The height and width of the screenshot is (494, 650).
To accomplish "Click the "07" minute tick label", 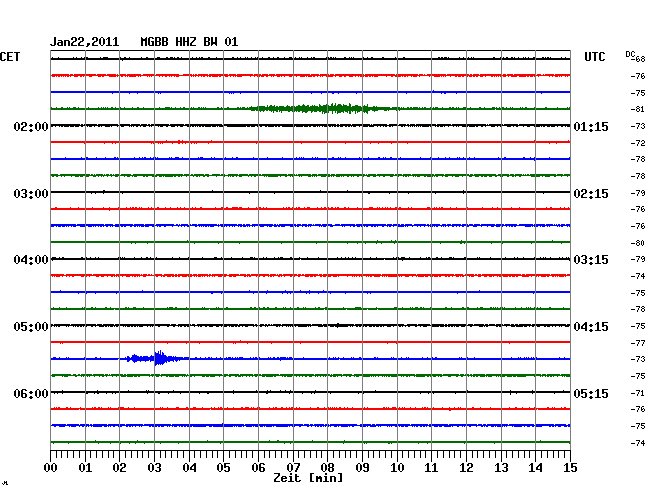I will (x=293, y=468).
